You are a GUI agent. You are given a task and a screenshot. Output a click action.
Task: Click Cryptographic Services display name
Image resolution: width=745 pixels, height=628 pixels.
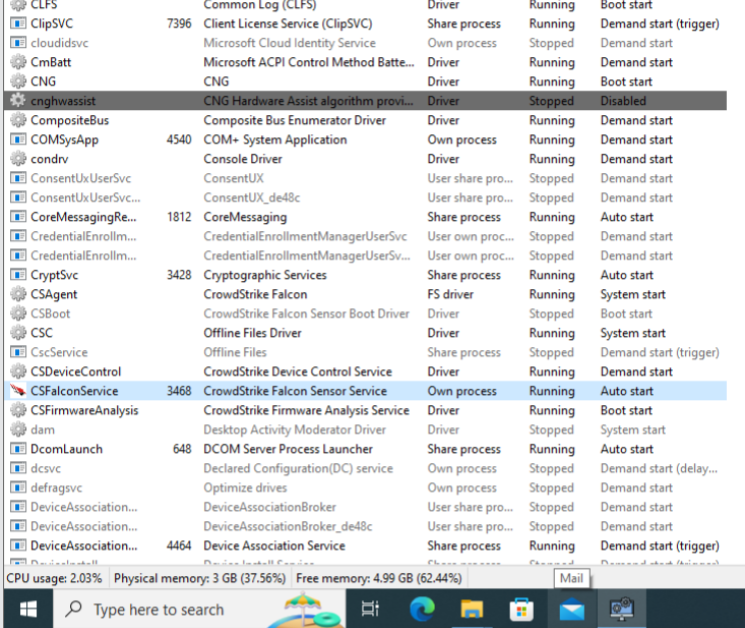coord(265,275)
